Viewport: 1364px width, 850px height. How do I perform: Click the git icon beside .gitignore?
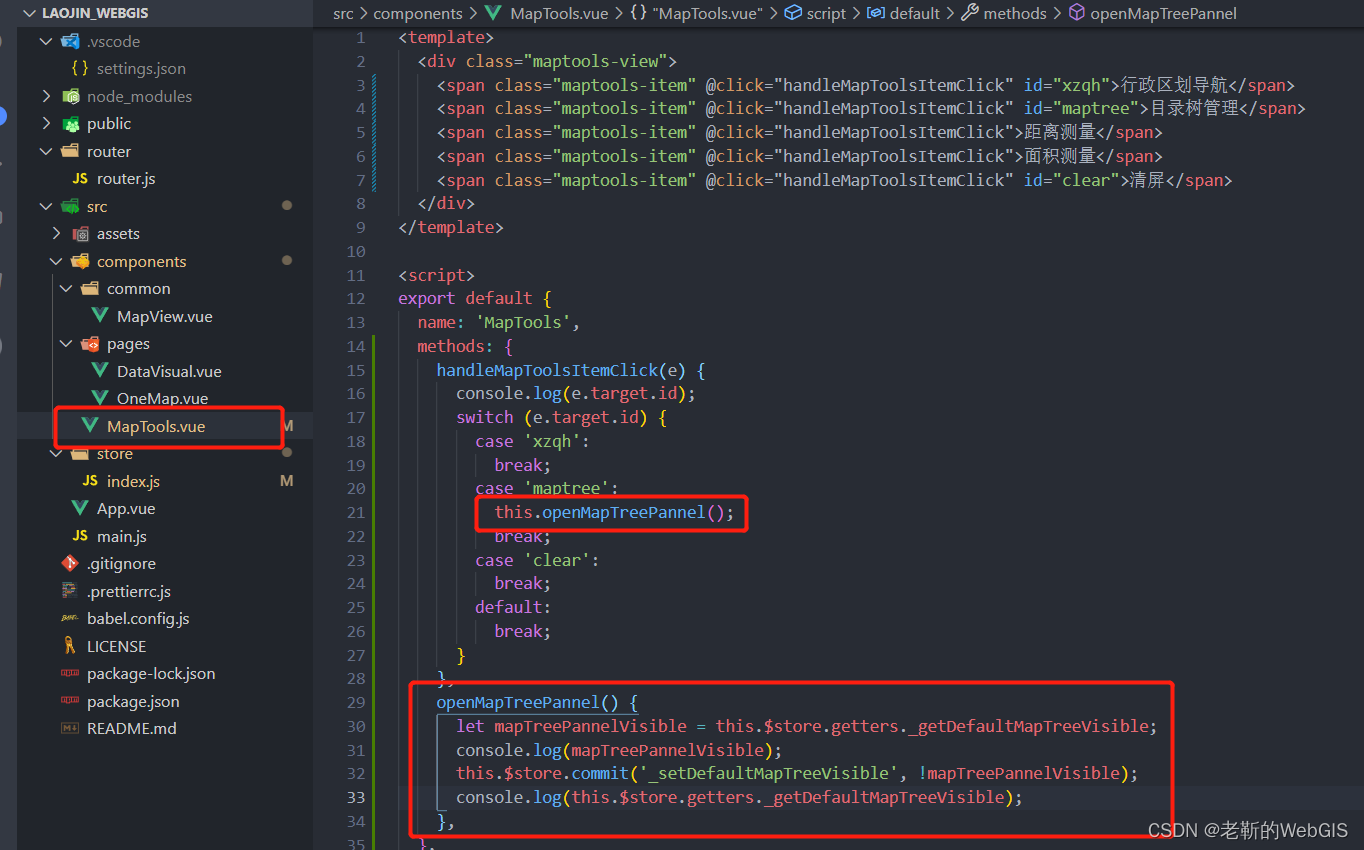click(x=70, y=564)
